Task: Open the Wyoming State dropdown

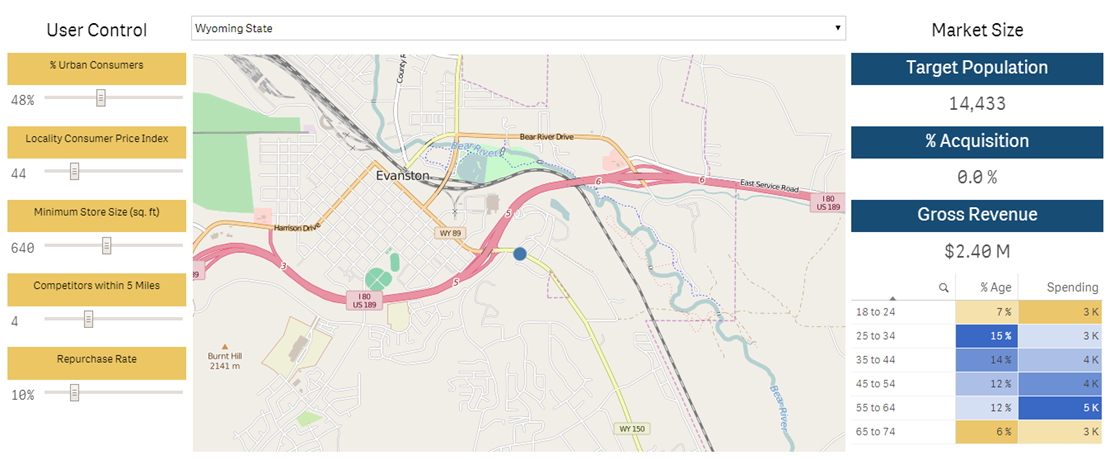Action: (517, 28)
